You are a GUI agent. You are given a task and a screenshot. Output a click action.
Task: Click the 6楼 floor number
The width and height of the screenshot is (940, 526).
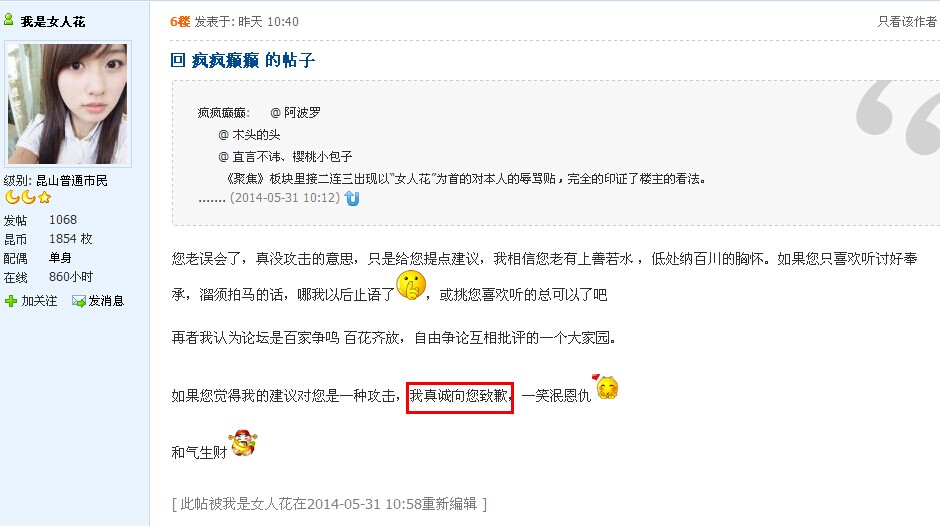pos(180,22)
